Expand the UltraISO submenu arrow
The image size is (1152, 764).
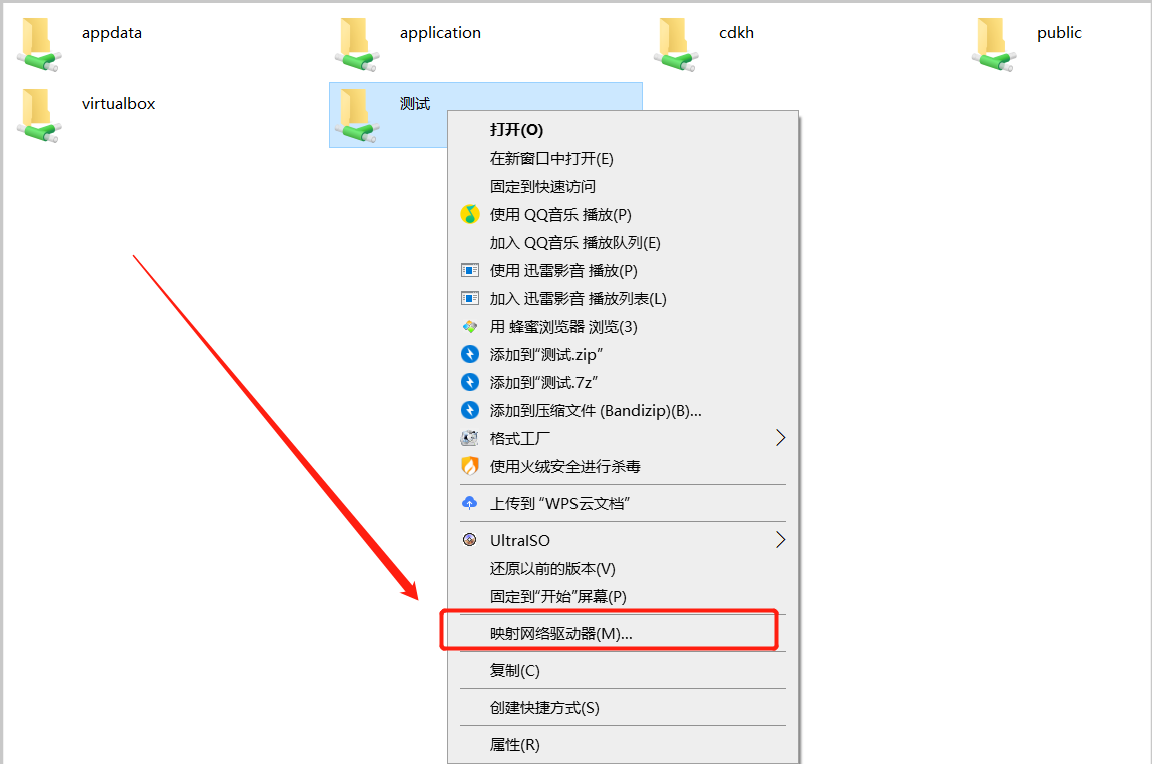click(x=780, y=540)
